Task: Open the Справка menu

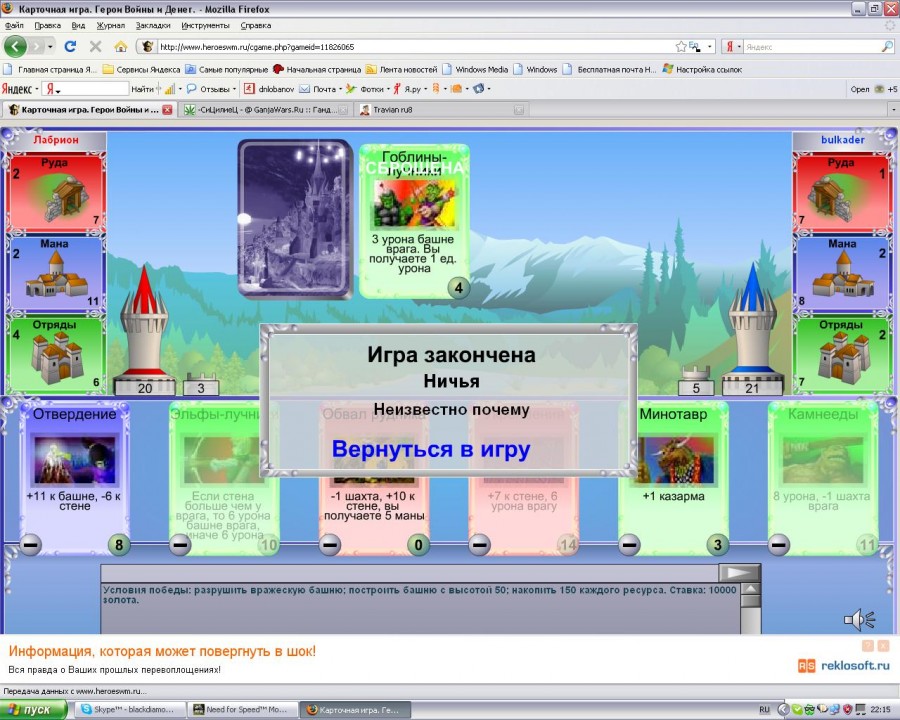Action: pos(255,25)
